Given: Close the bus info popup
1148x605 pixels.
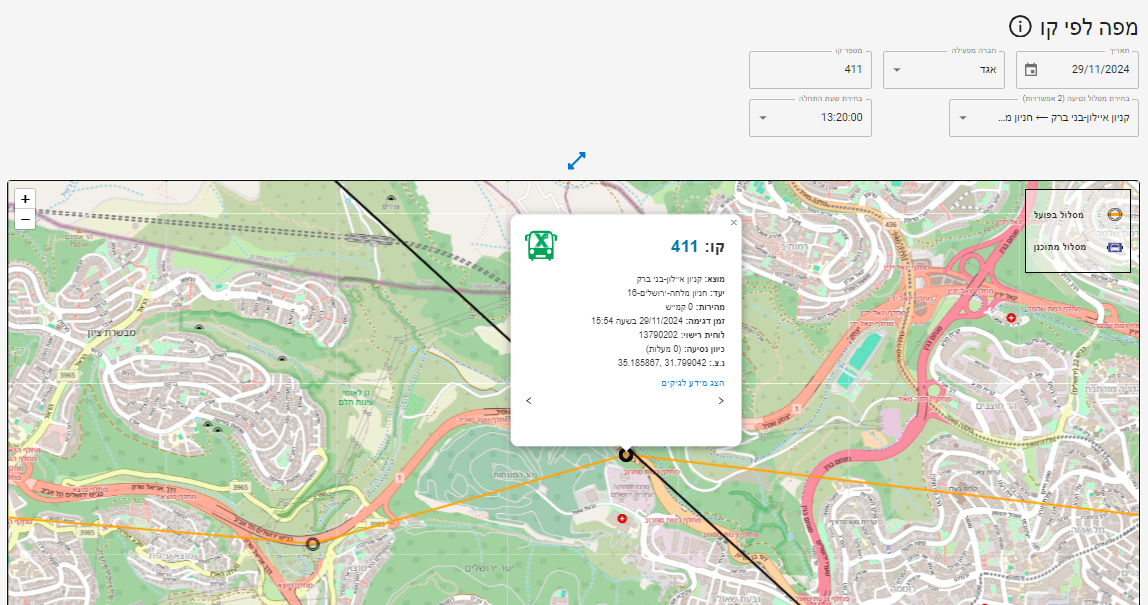Looking at the screenshot, I should coord(734,223).
